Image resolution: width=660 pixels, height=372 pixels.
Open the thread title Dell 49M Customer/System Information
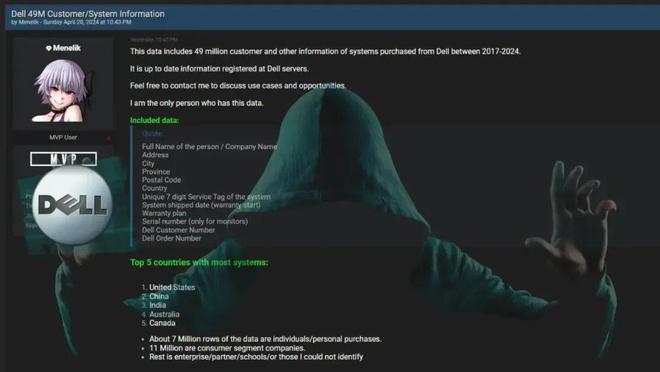88,13
